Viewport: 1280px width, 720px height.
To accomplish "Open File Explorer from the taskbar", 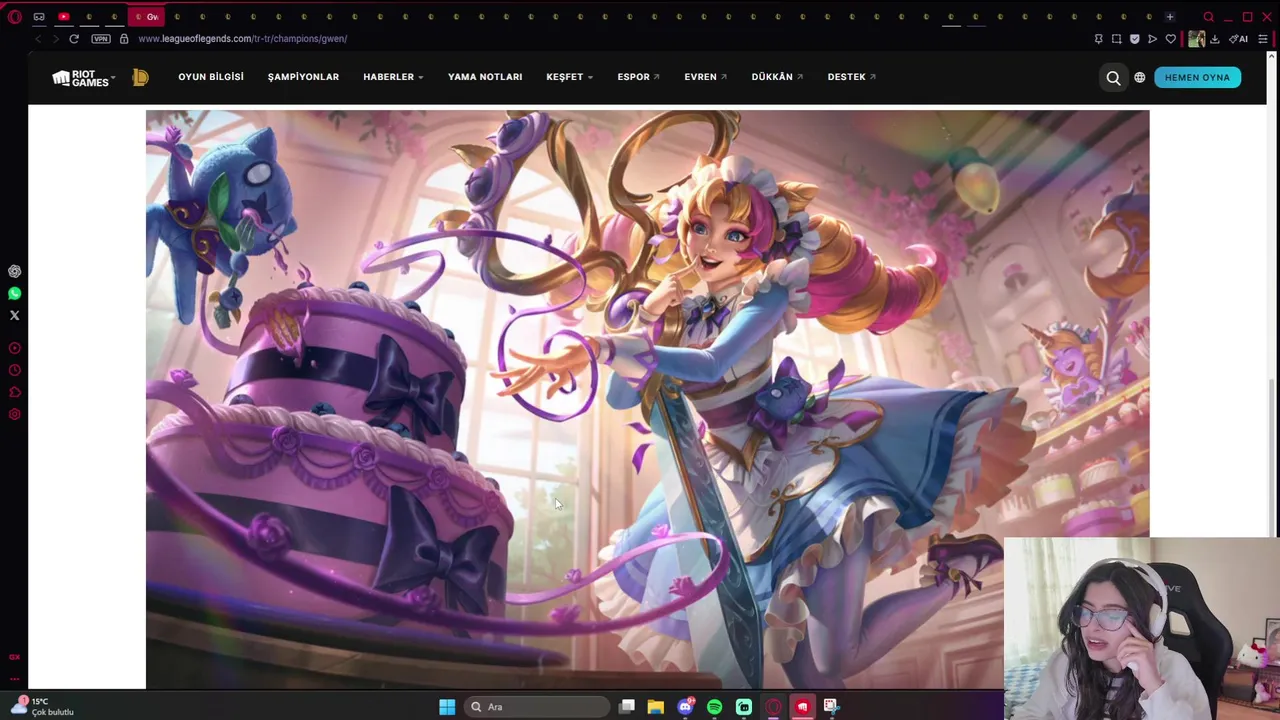I will coord(655,707).
